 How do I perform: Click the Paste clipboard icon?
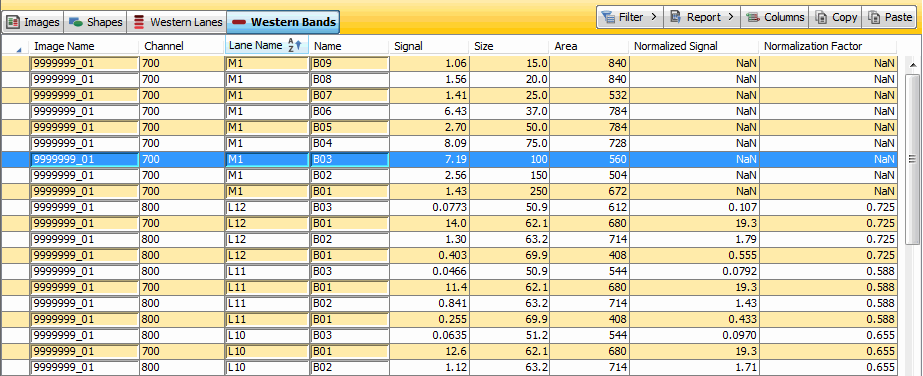pos(874,17)
